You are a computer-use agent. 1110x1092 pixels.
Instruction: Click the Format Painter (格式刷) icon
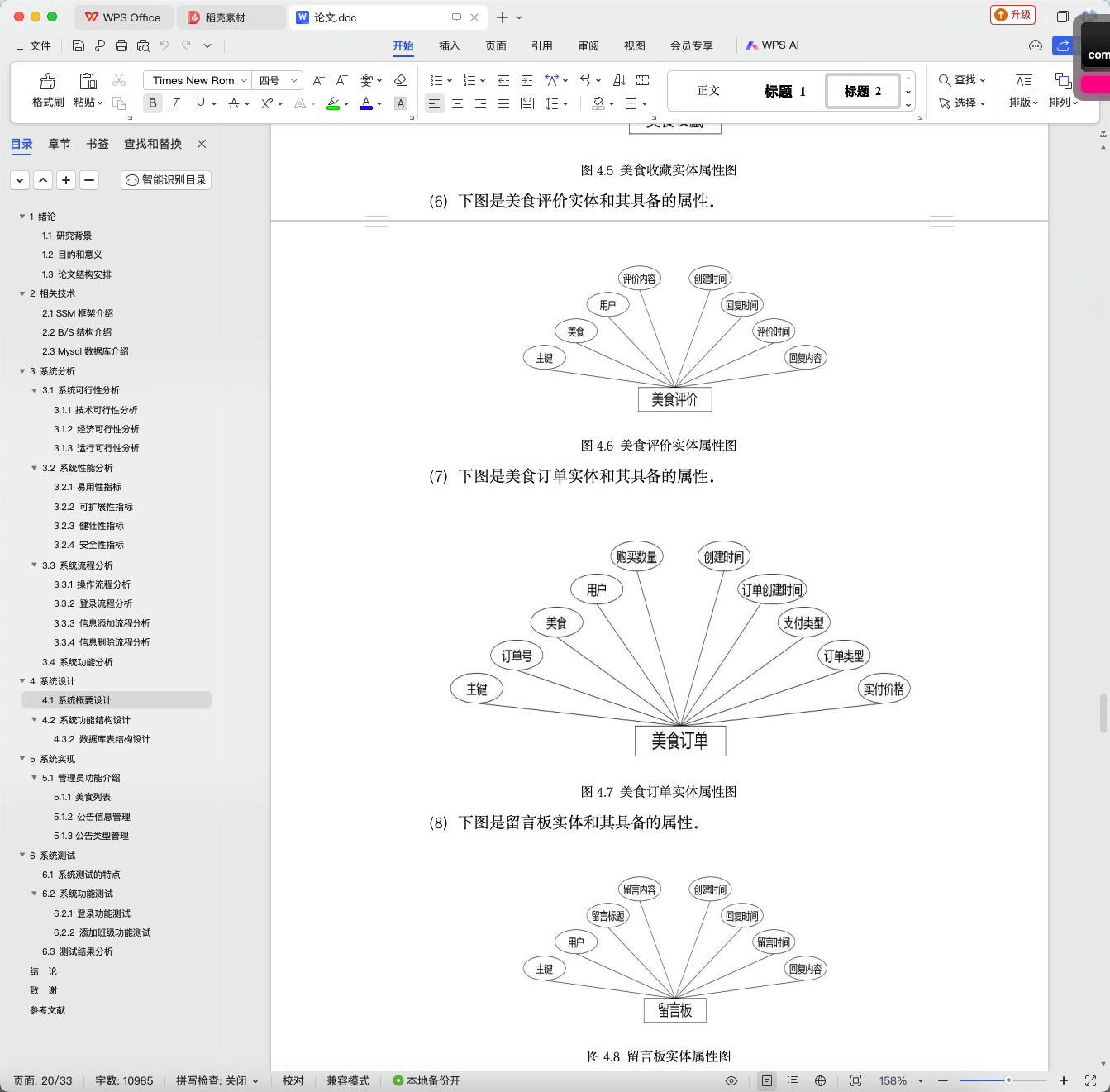[x=48, y=81]
